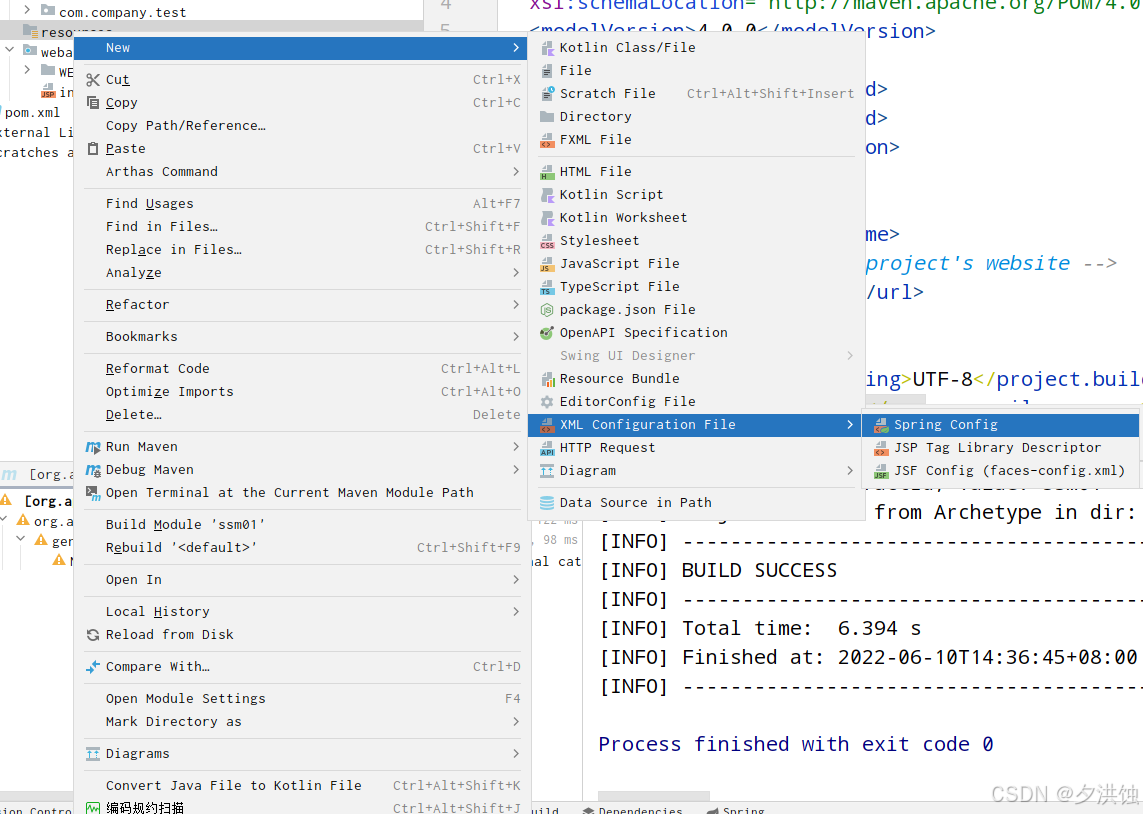Click the JavaScript File icon
The image size is (1143, 814).
pos(547,264)
